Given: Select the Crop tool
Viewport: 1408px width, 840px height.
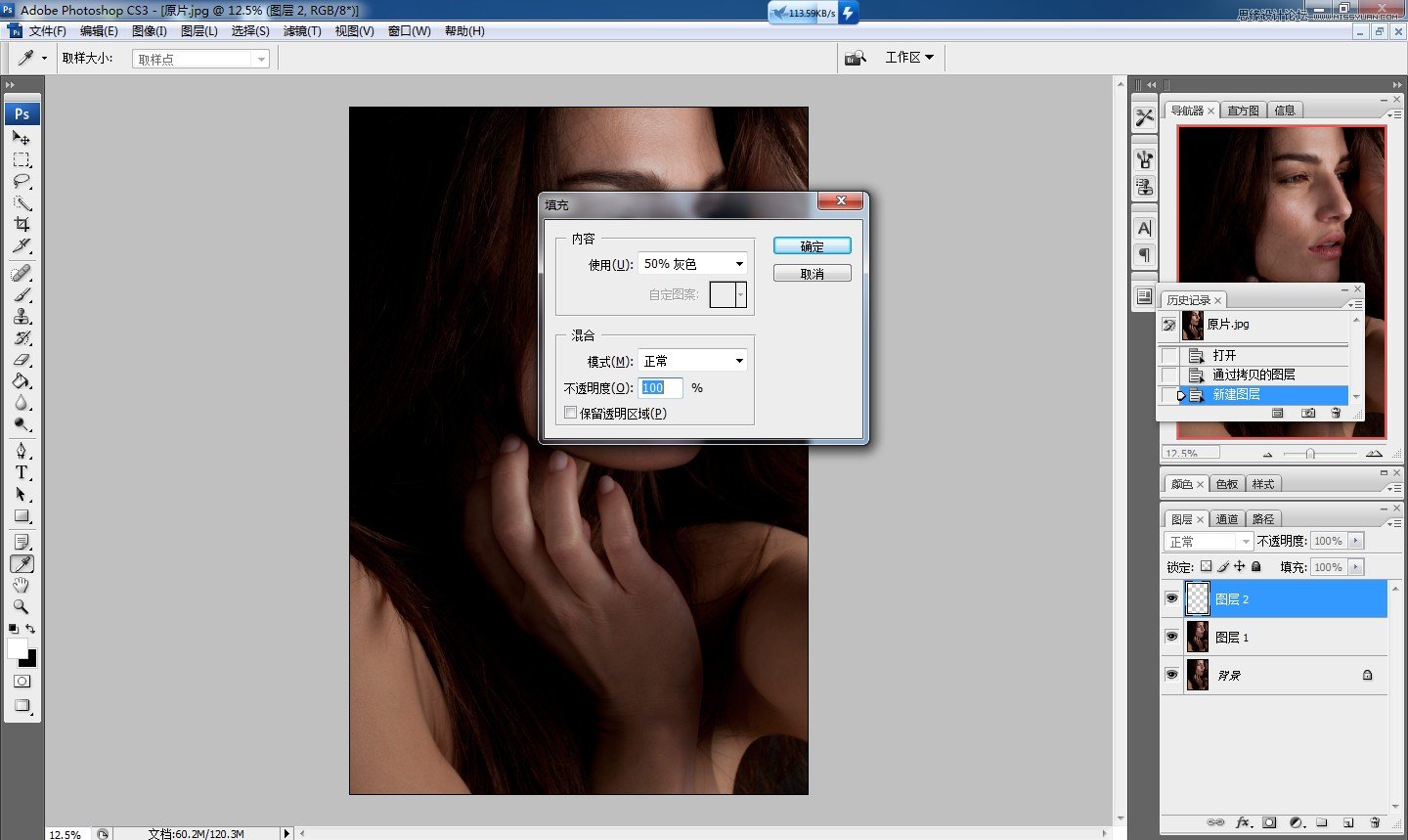Looking at the screenshot, I should point(22,224).
